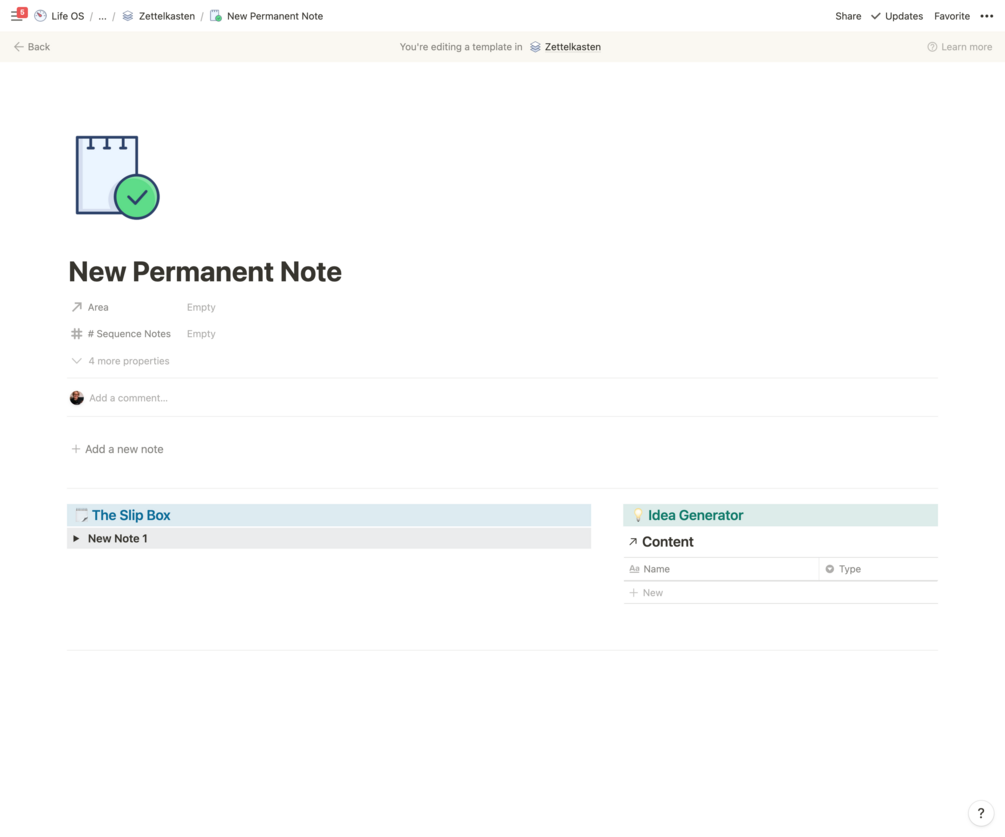Click the plus icon in Content table
Screen dimensions: 1005x837
(x=633, y=593)
